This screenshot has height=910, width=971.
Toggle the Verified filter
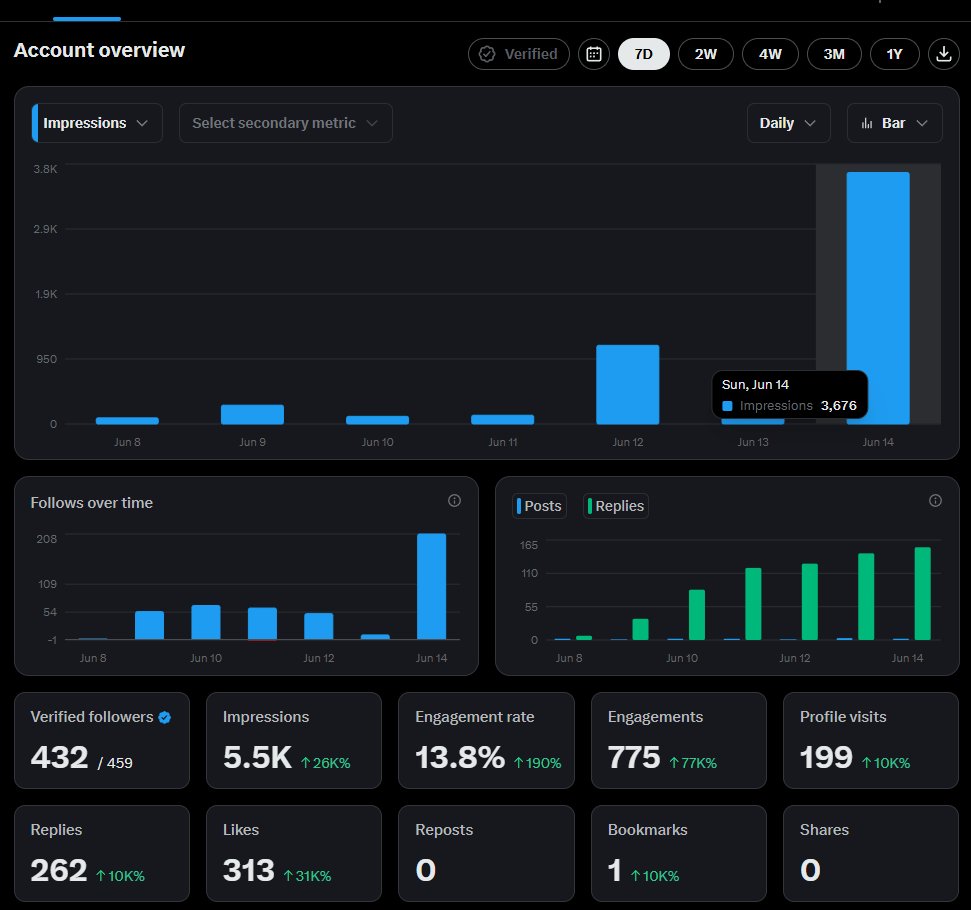519,54
